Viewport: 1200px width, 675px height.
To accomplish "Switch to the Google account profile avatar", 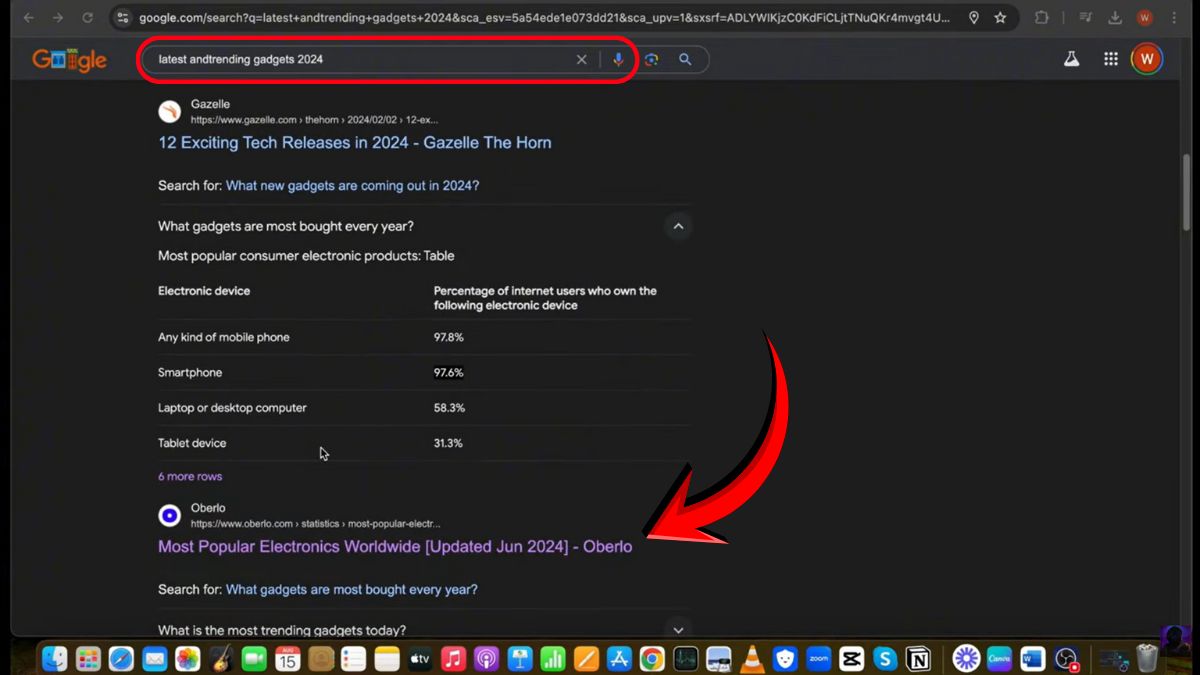I will pyautogui.click(x=1147, y=58).
